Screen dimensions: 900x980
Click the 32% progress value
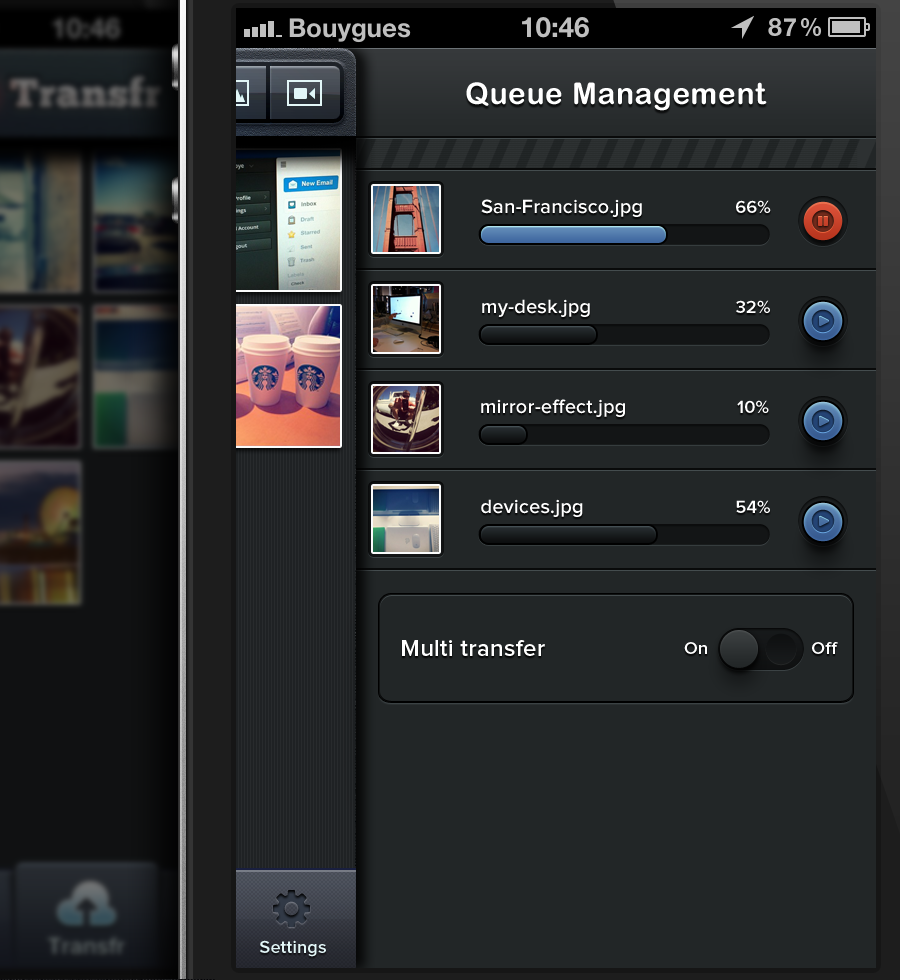pos(752,307)
